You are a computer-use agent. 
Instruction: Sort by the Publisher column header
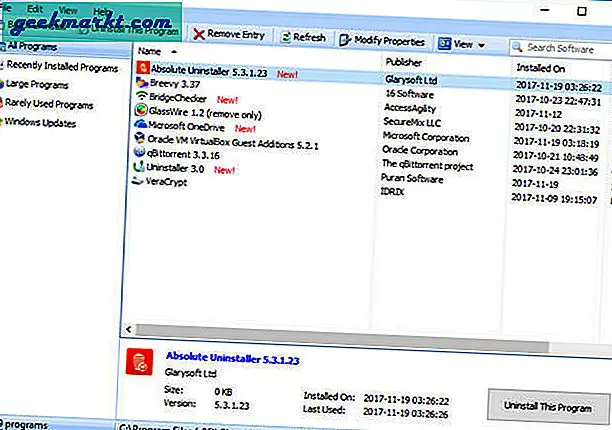[403, 62]
